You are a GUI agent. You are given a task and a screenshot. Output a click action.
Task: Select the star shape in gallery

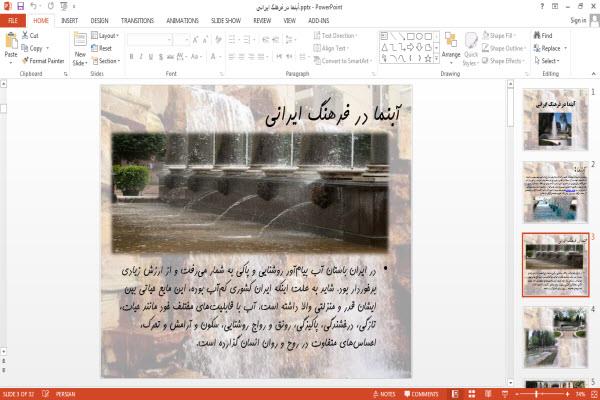tap(428, 58)
